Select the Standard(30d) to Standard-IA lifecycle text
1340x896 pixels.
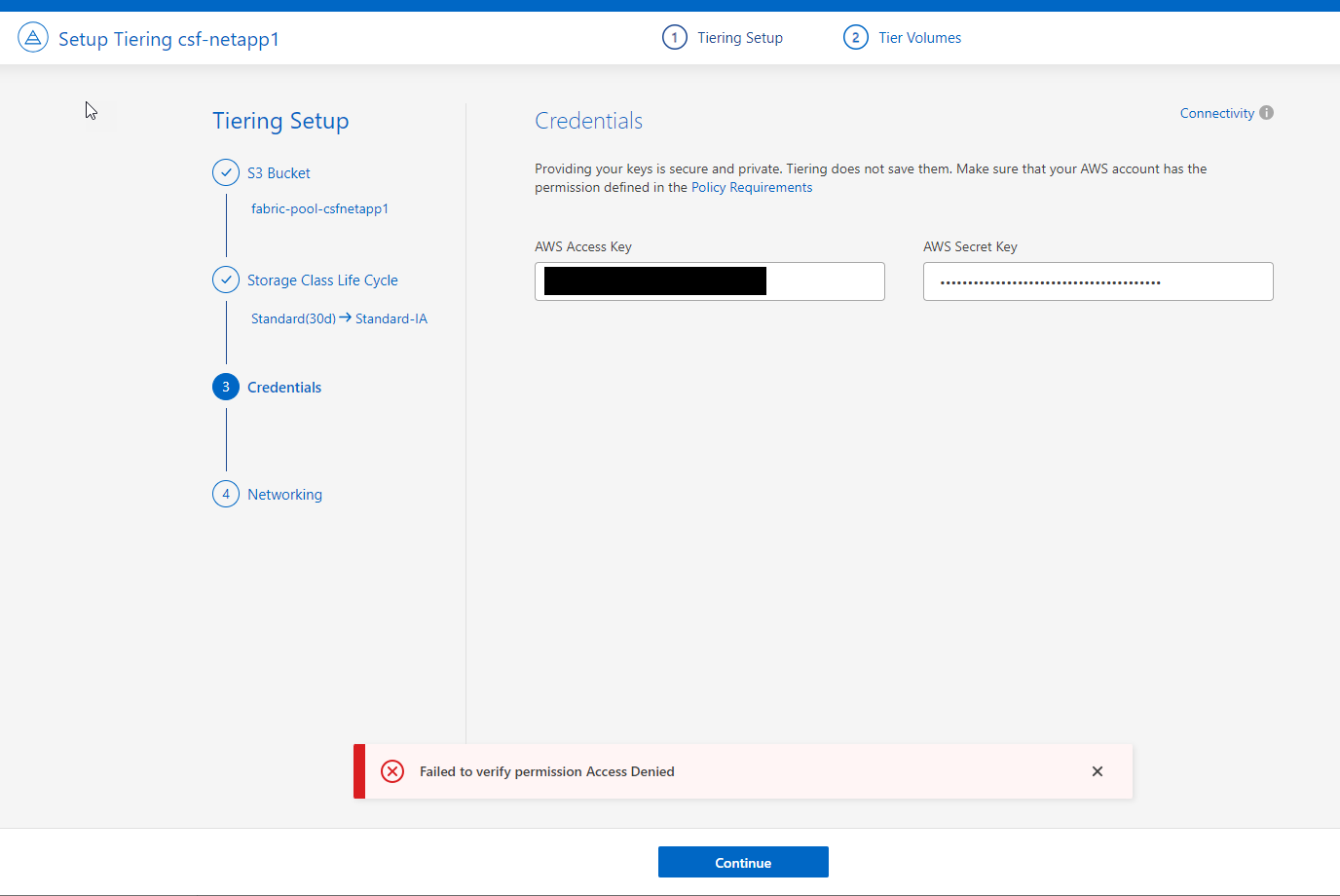pyautogui.click(x=339, y=318)
